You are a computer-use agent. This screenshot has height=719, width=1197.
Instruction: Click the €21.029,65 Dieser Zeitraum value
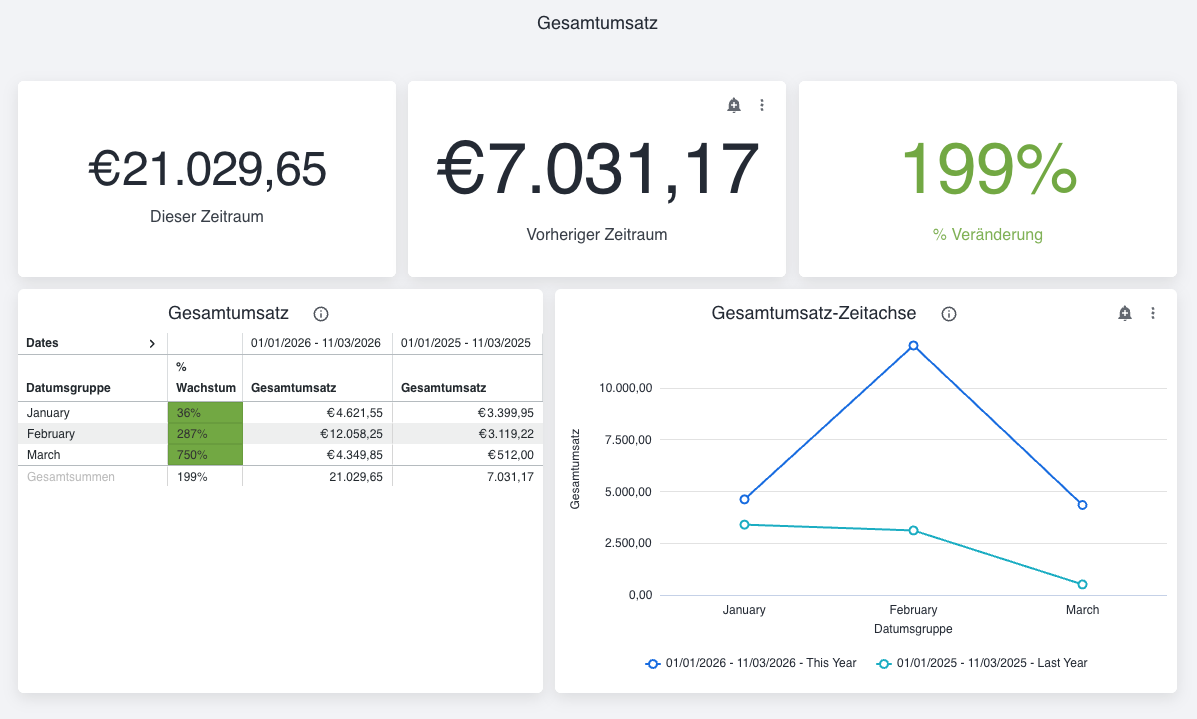pos(207,169)
